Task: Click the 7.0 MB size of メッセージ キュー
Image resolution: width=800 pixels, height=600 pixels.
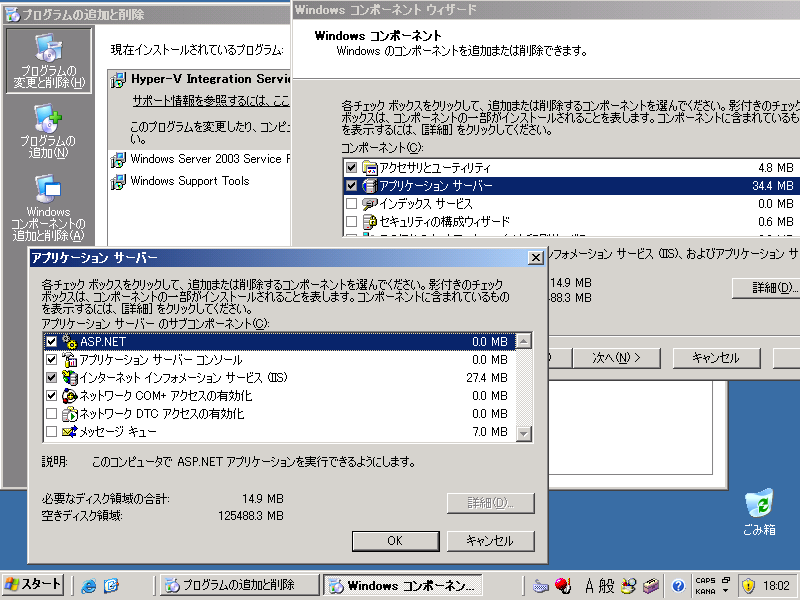Action: [x=490, y=432]
